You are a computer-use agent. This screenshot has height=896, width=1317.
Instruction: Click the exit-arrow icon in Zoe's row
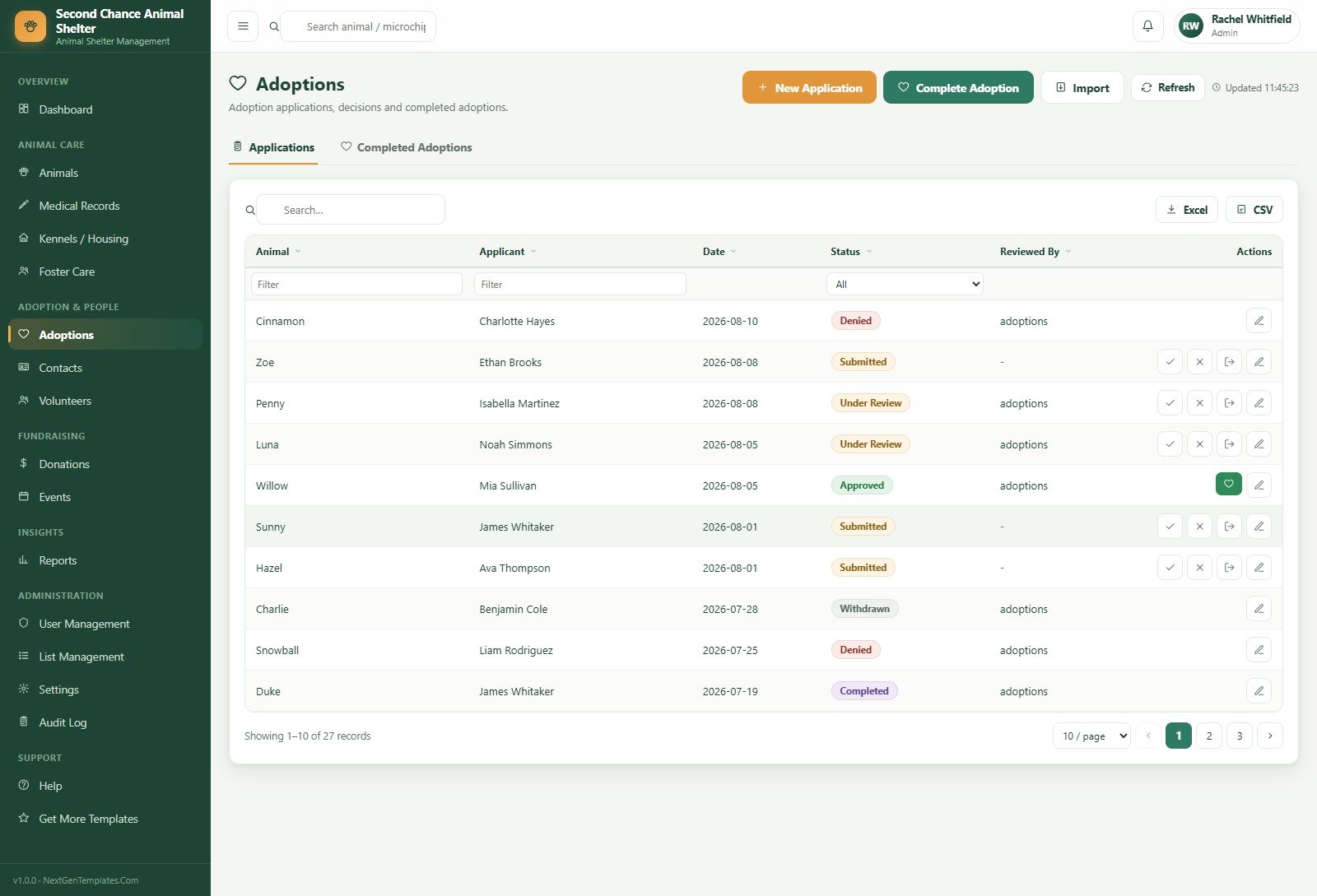1229,362
